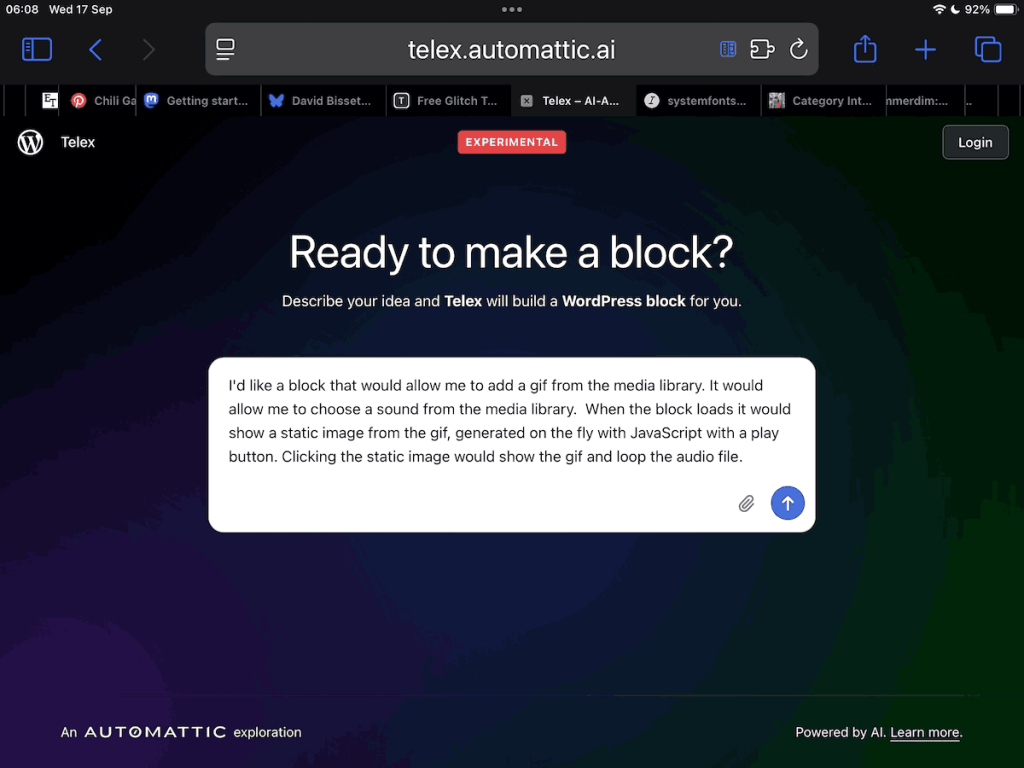Click the WordPress logo next to Telex
This screenshot has width=1024, height=768.
(x=31, y=142)
